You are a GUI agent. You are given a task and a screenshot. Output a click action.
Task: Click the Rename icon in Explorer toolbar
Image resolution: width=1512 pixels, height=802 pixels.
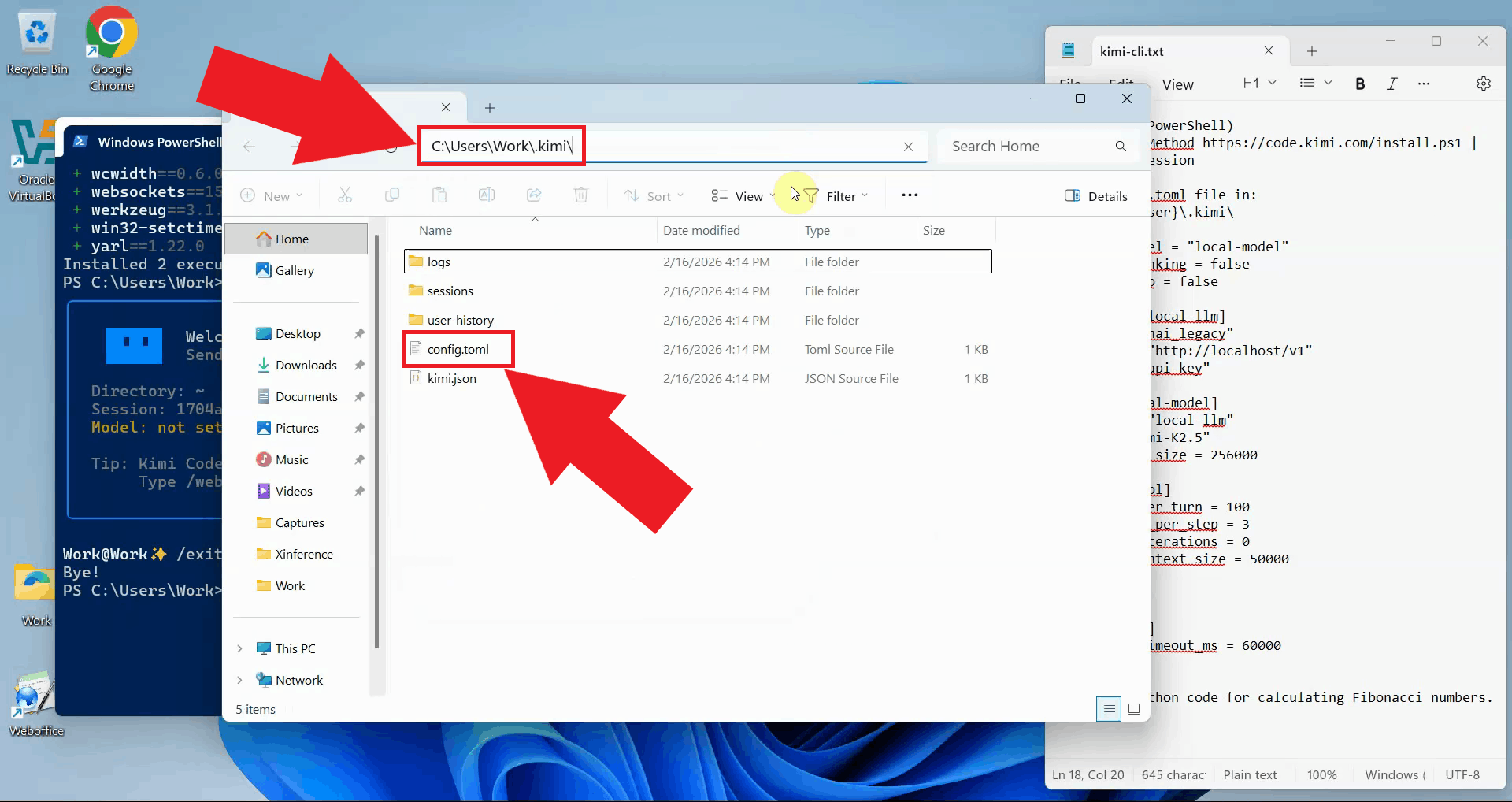tap(487, 195)
